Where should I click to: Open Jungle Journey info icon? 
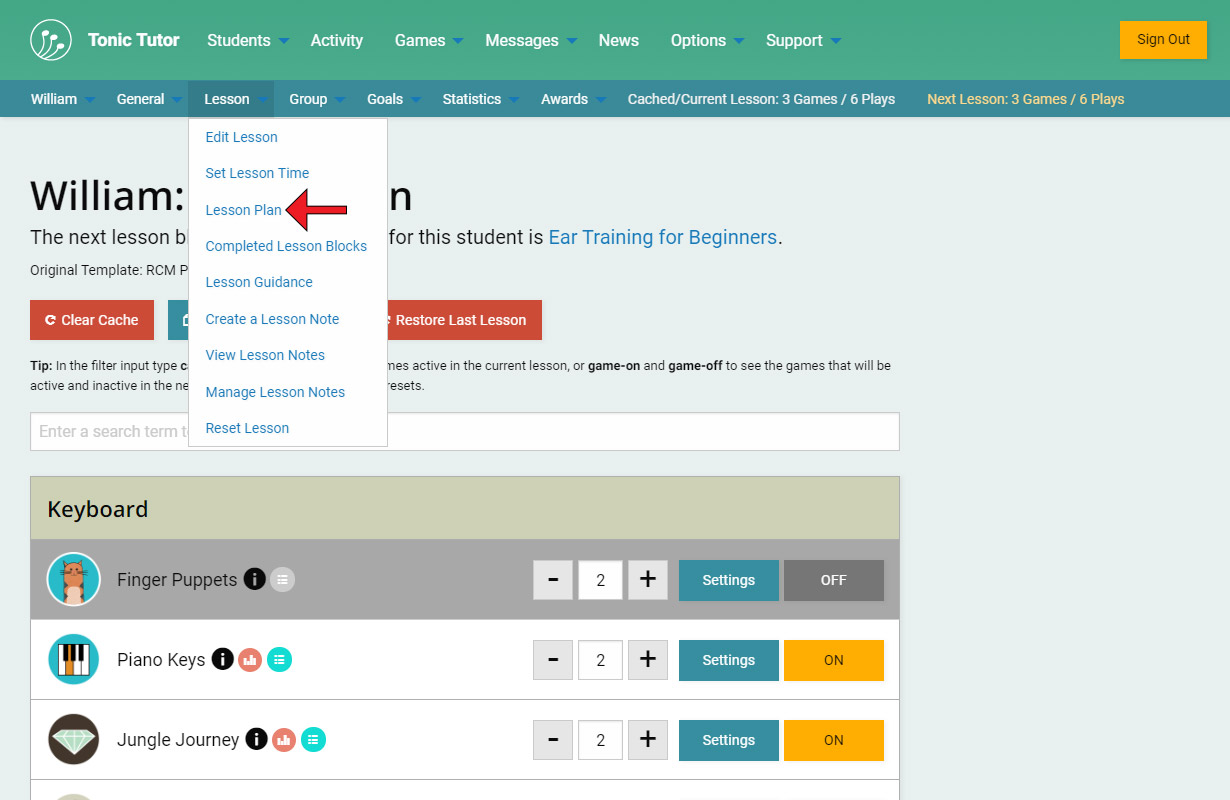[256, 739]
